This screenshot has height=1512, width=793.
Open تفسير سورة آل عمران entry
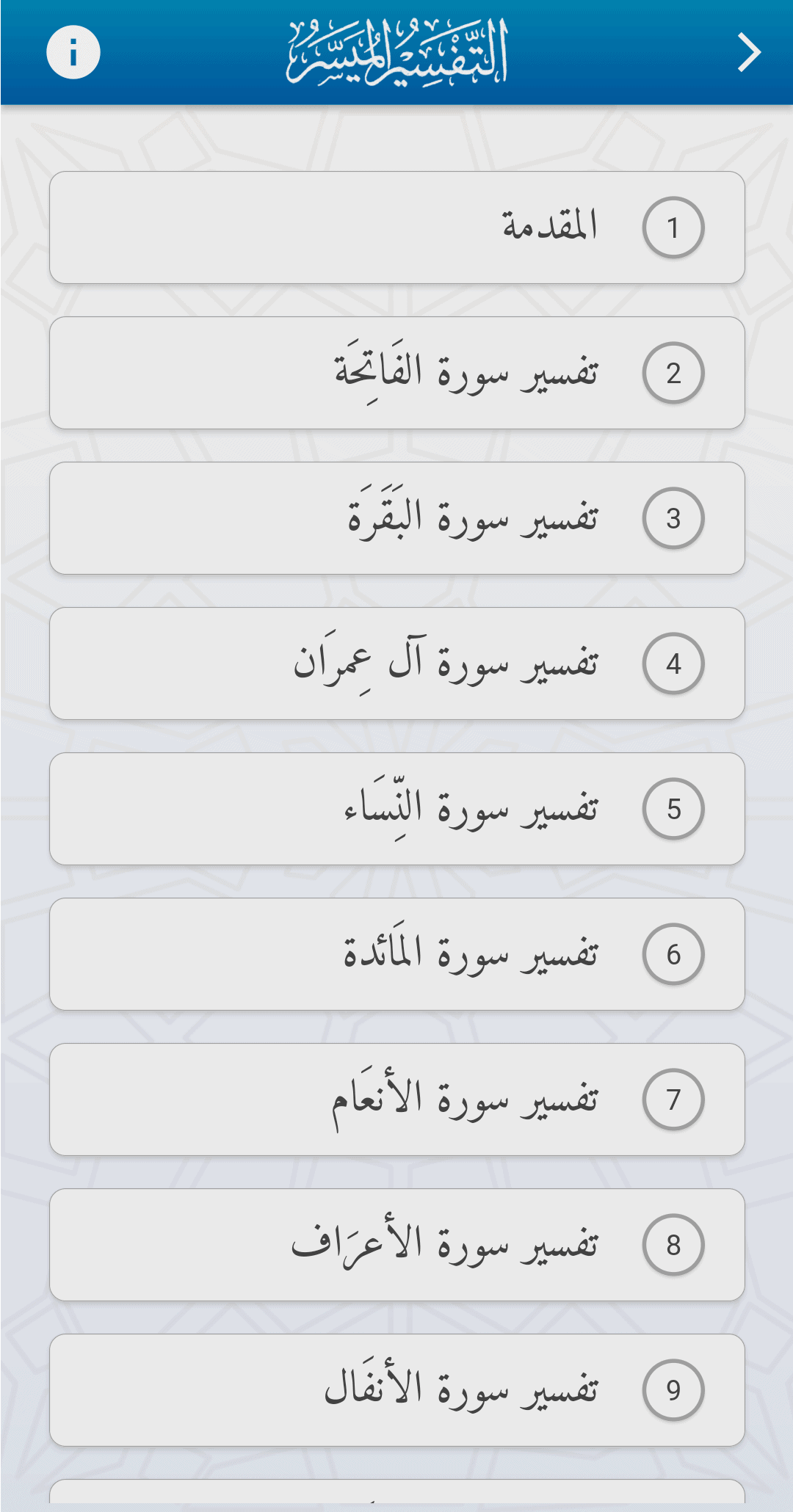(x=396, y=664)
